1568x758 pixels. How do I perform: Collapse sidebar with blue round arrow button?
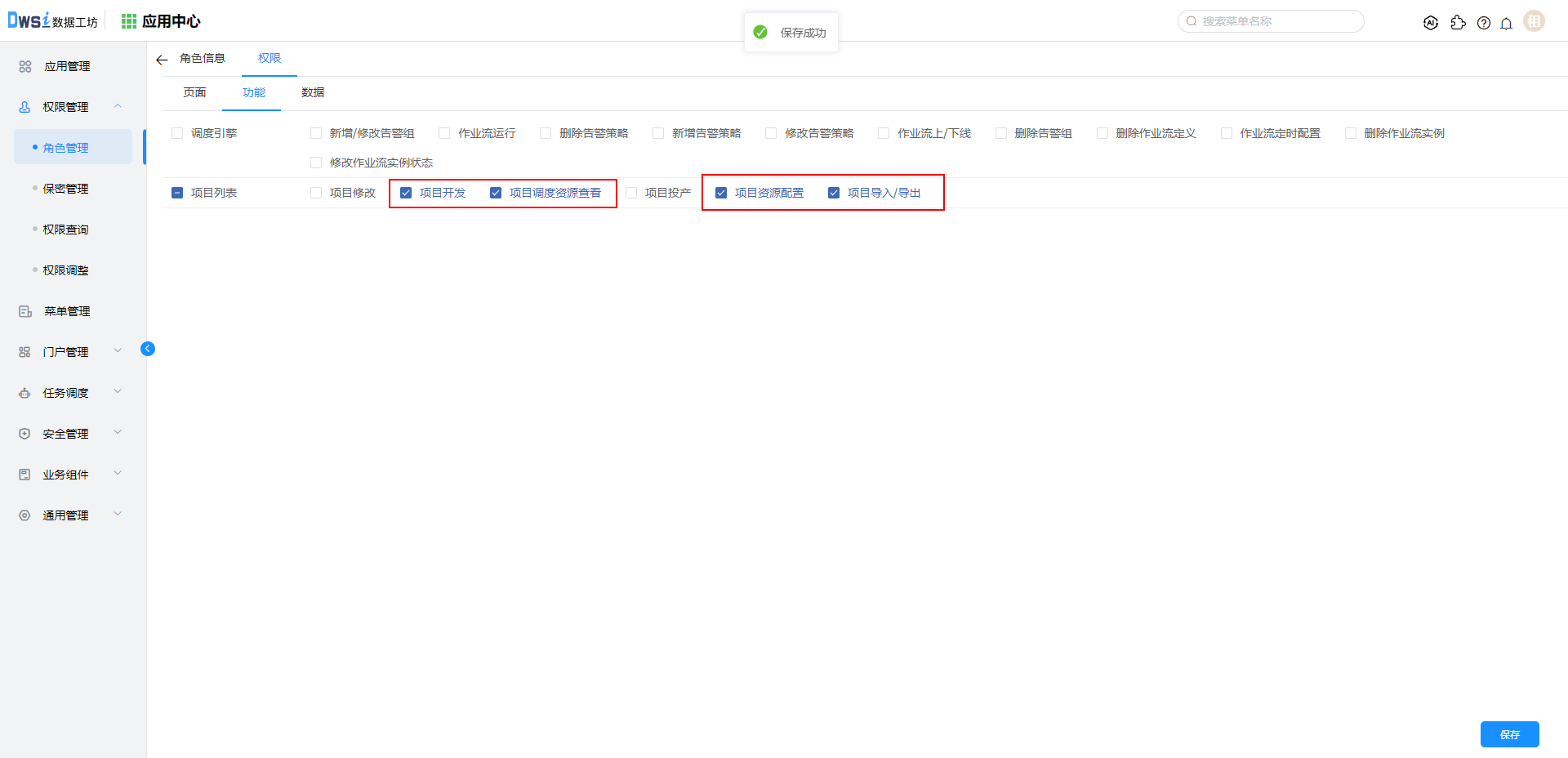pos(148,349)
